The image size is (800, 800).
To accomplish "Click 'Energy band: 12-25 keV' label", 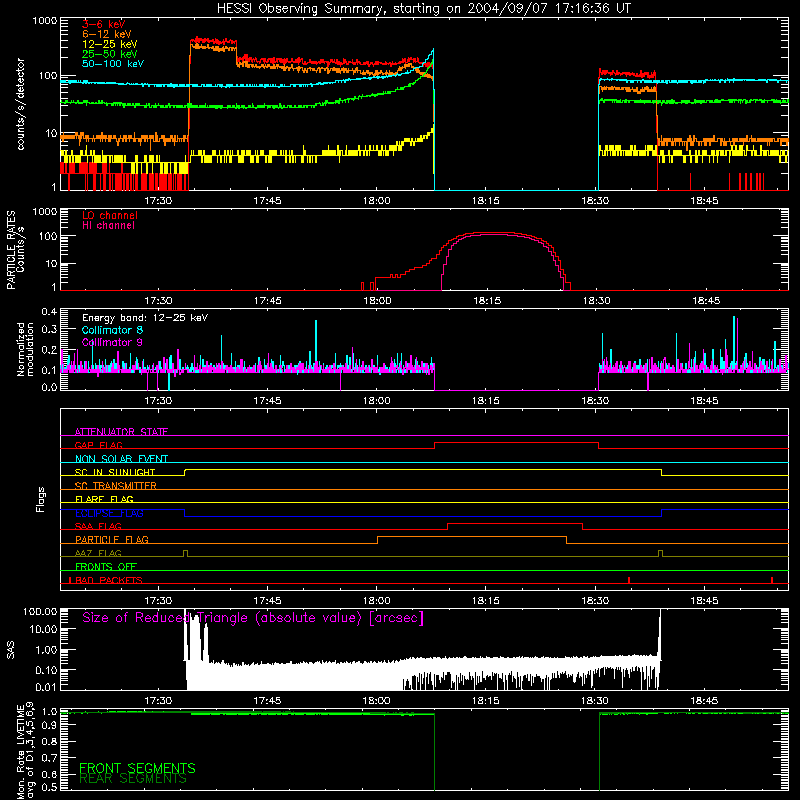I will (145, 318).
